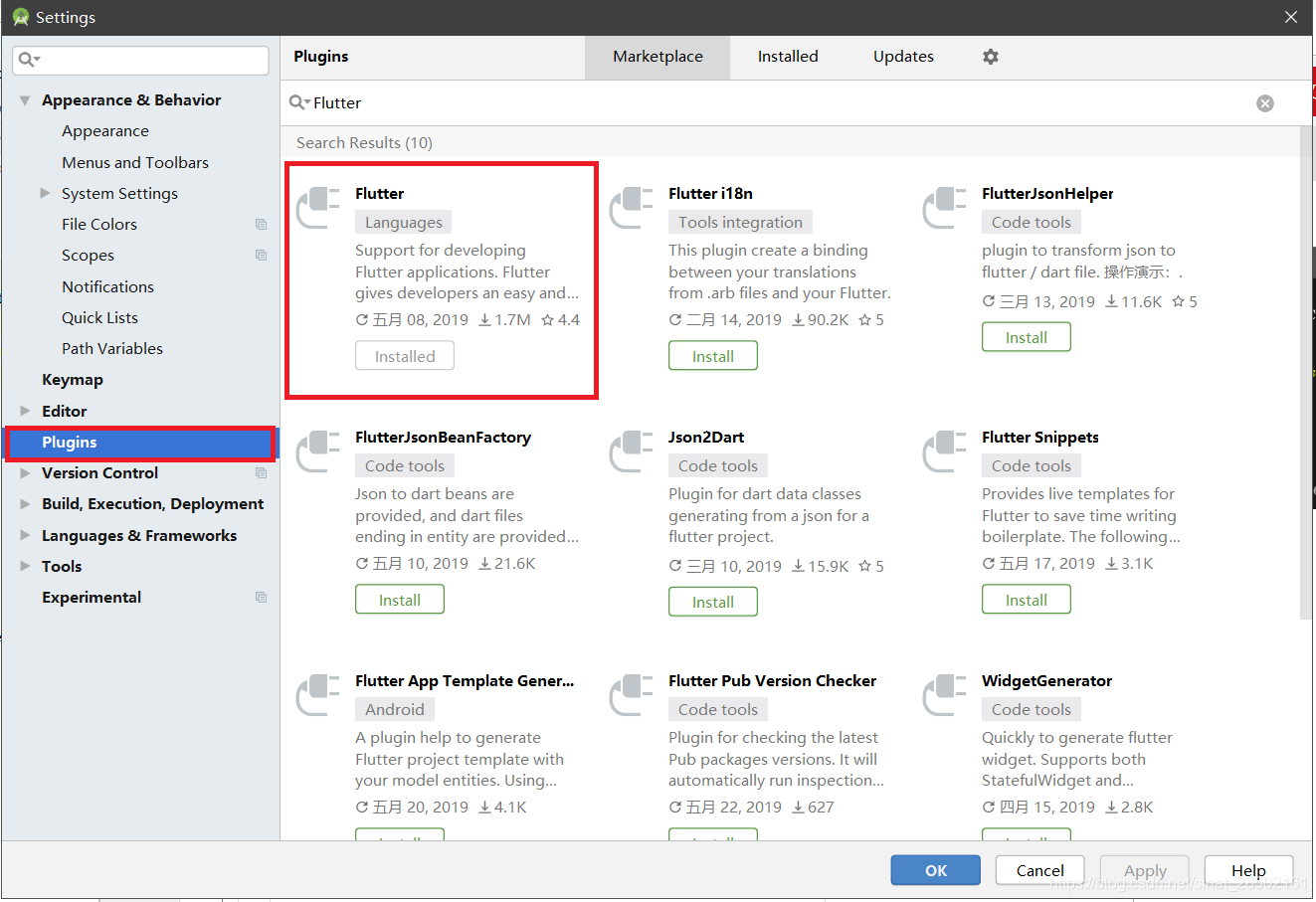Install the FlutterJsonBeanFactory plugin
The width and height of the screenshot is (1316, 902).
[400, 600]
